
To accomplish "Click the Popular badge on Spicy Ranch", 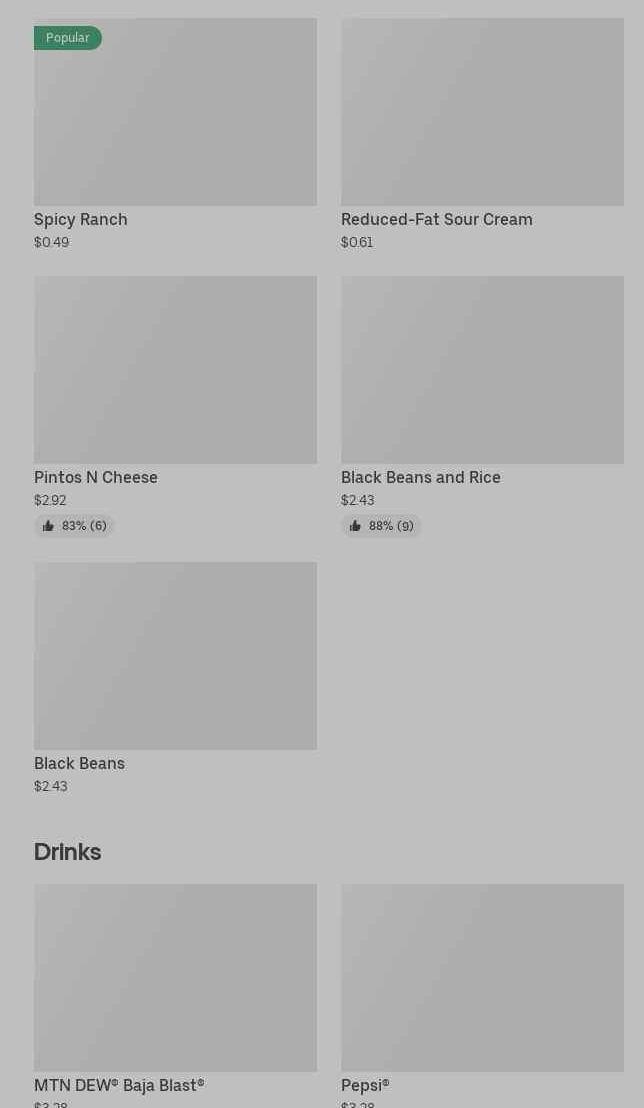I will click(x=67, y=38).
